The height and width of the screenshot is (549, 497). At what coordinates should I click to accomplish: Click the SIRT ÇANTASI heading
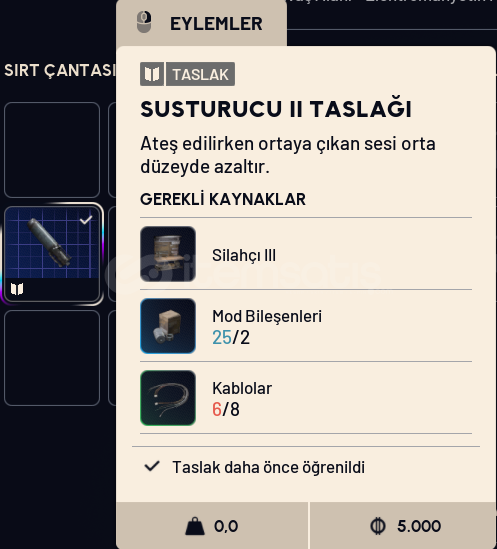(60, 70)
